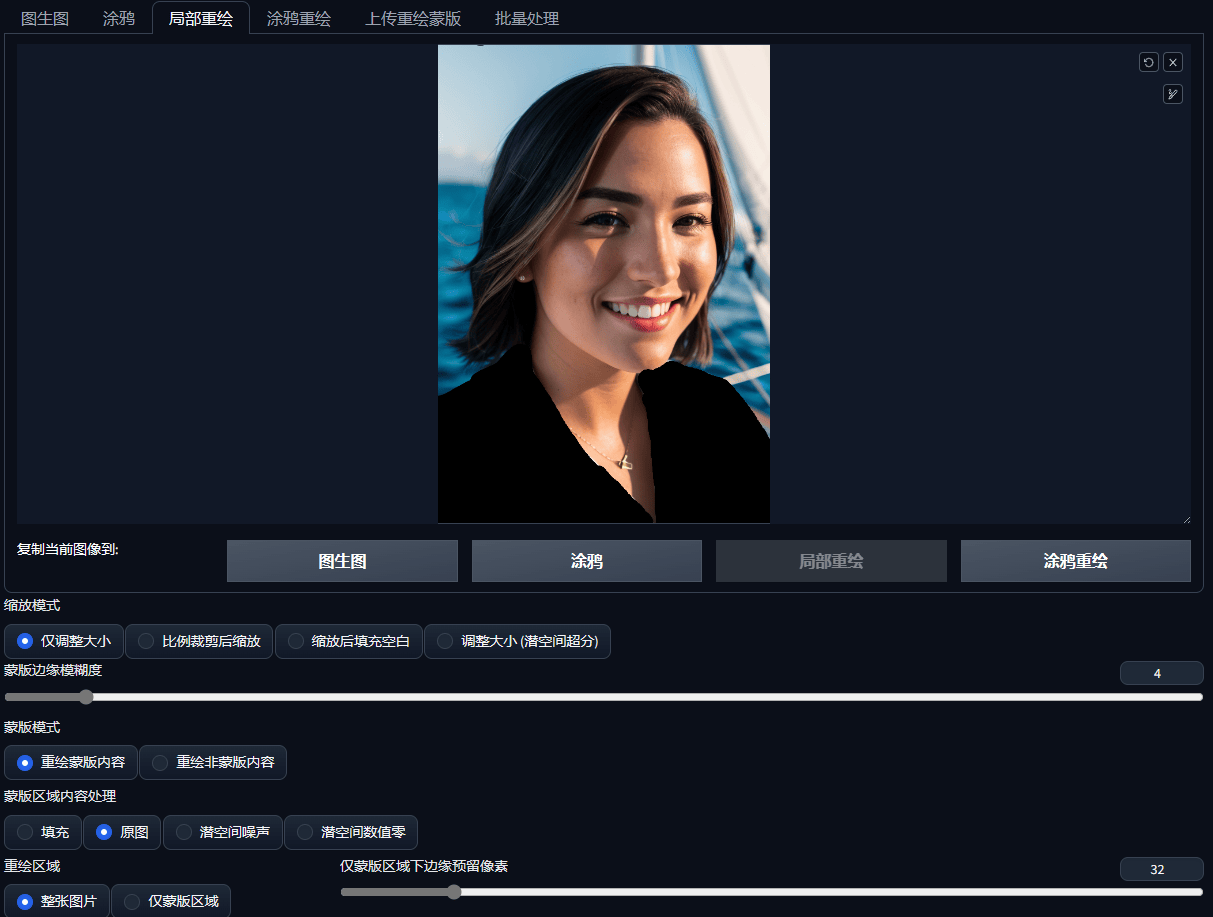Click the 蒙版边缘模糊度 value field

coord(1161,673)
